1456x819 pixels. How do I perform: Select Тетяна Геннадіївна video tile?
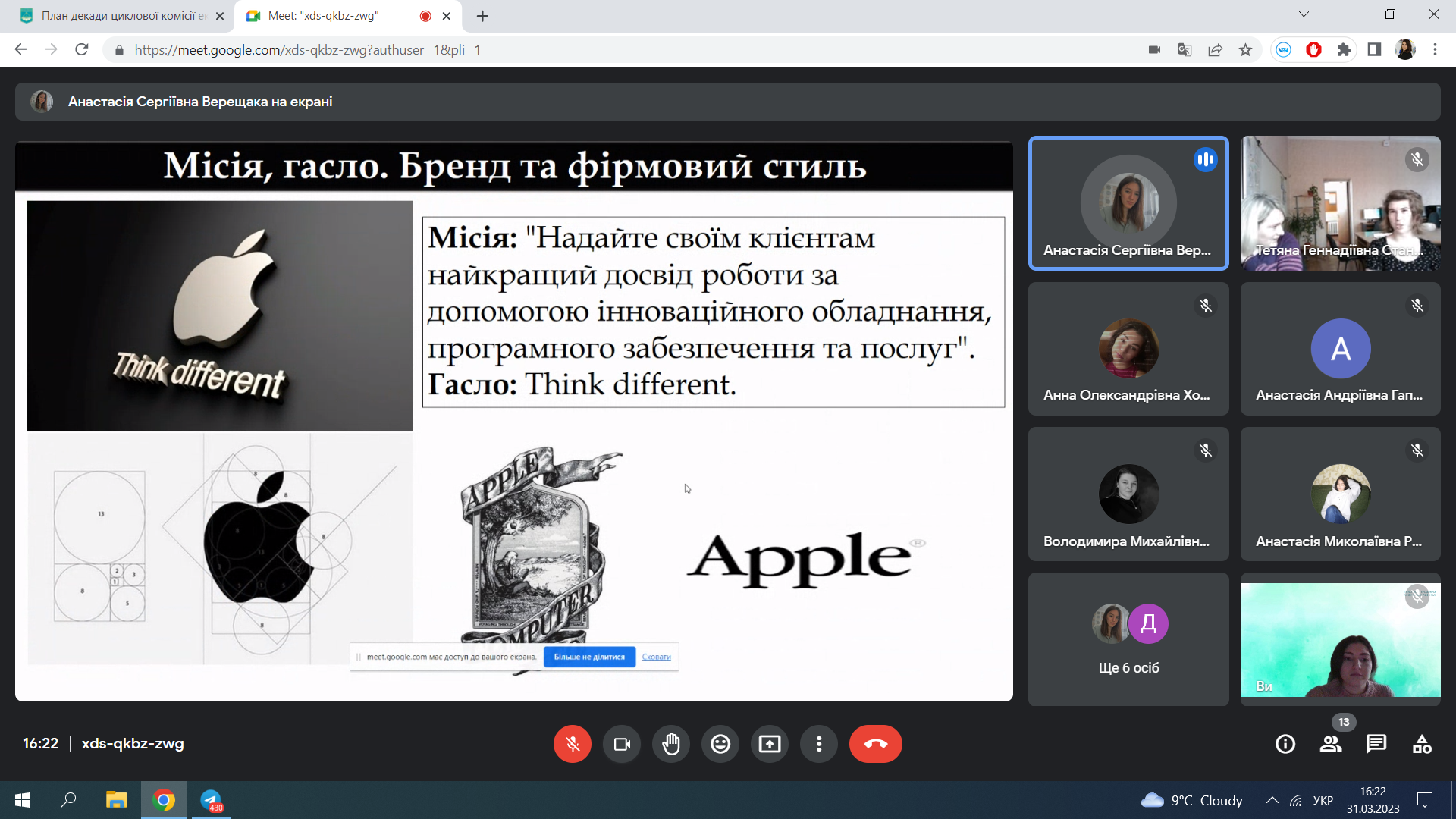(x=1340, y=203)
